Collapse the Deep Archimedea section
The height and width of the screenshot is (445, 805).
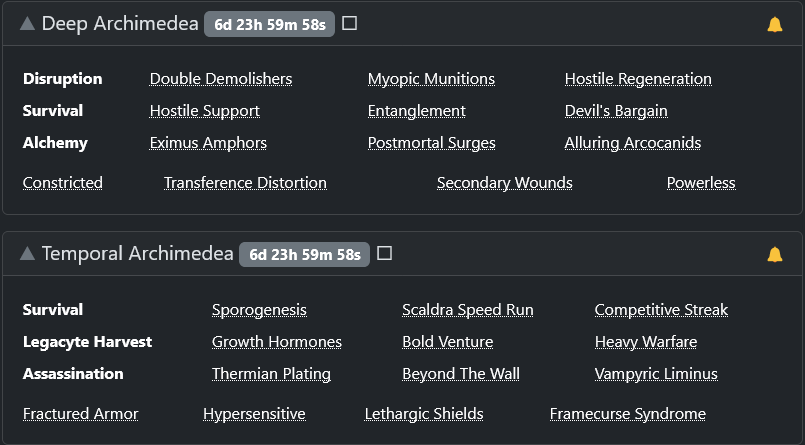tap(27, 24)
